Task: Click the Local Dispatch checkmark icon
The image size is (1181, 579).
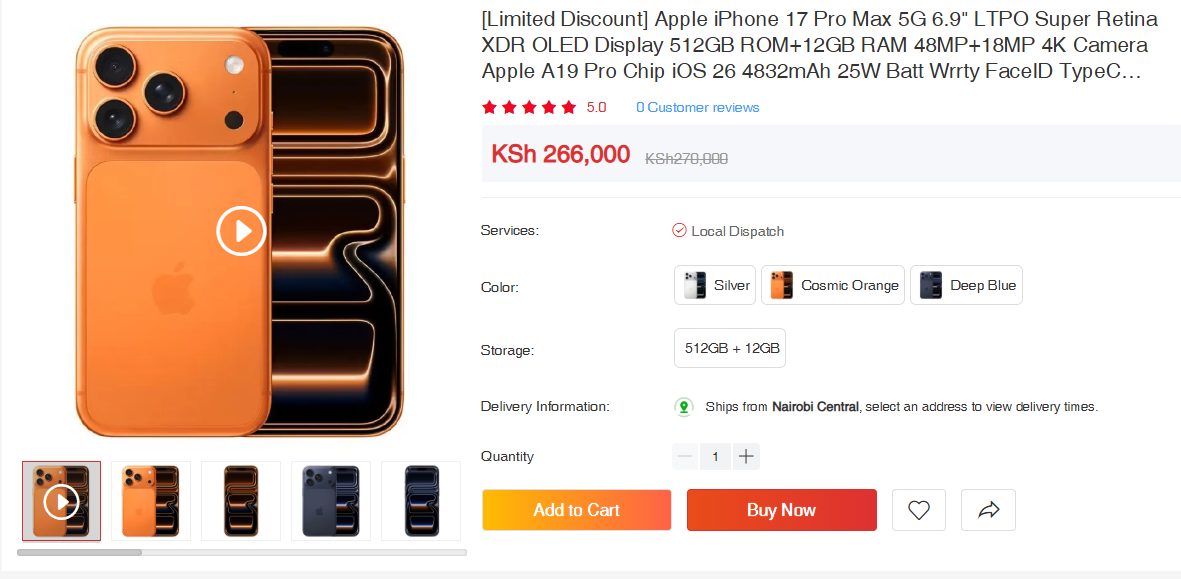Action: coord(679,231)
